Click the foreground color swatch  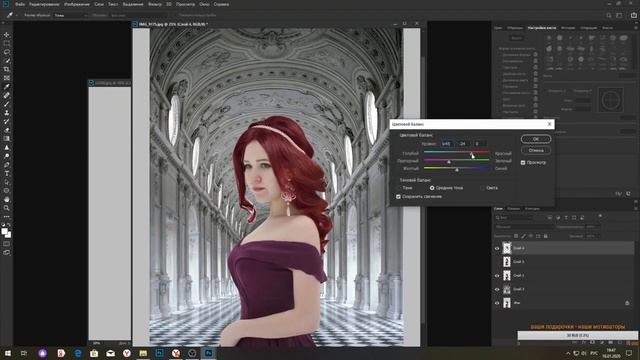coord(4,231)
